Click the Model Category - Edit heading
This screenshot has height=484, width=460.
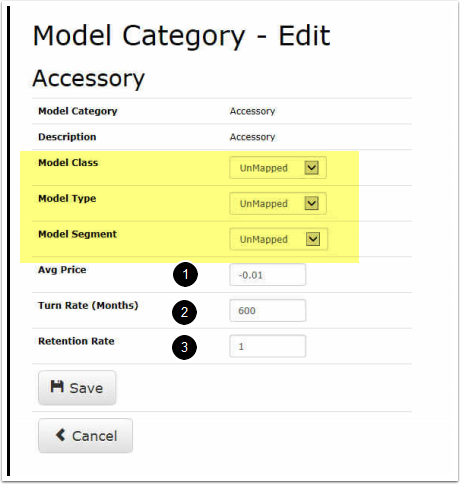181,36
